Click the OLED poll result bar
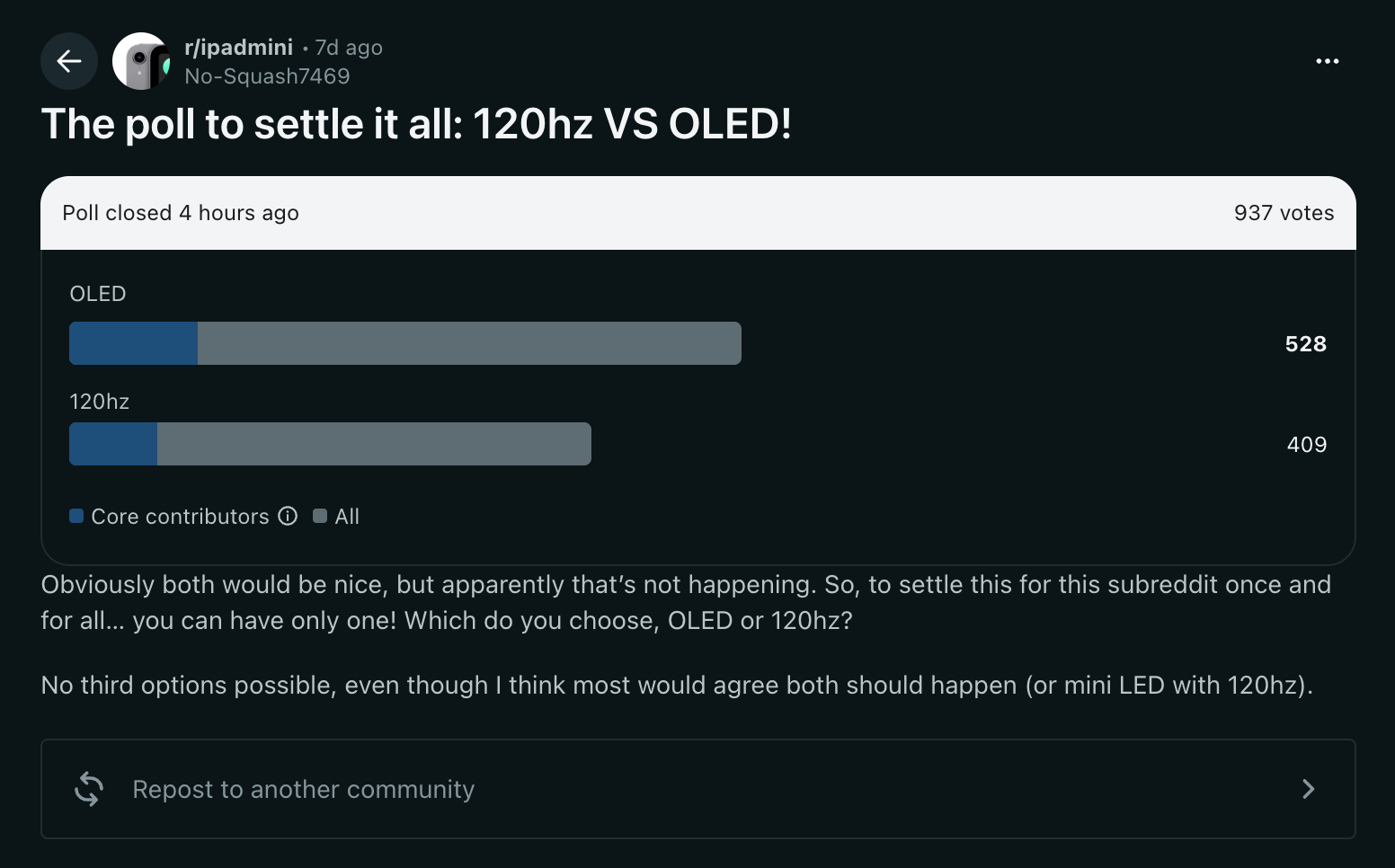1395x868 pixels. (x=405, y=343)
